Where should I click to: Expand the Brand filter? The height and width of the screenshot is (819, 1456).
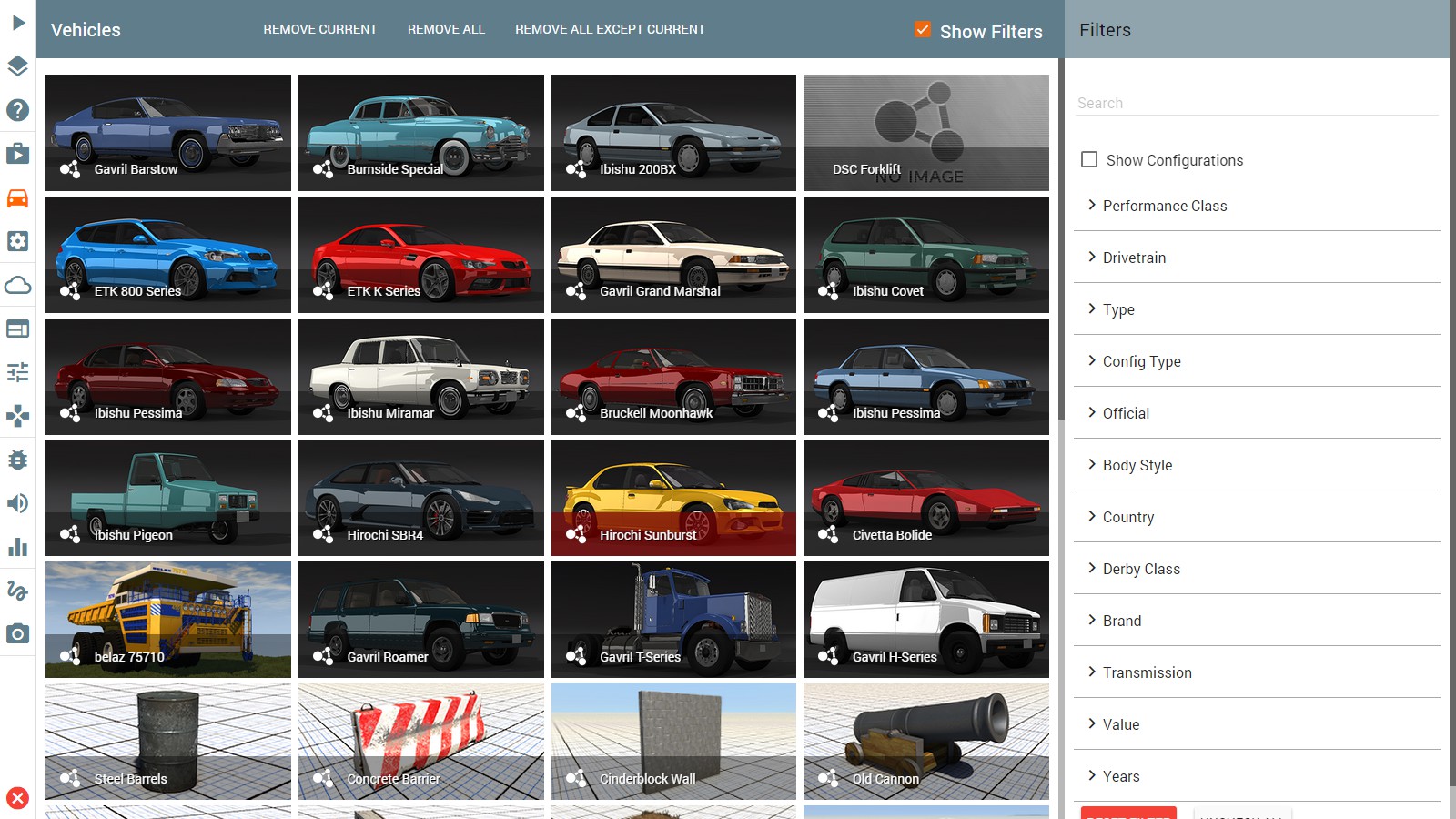(x=1257, y=621)
